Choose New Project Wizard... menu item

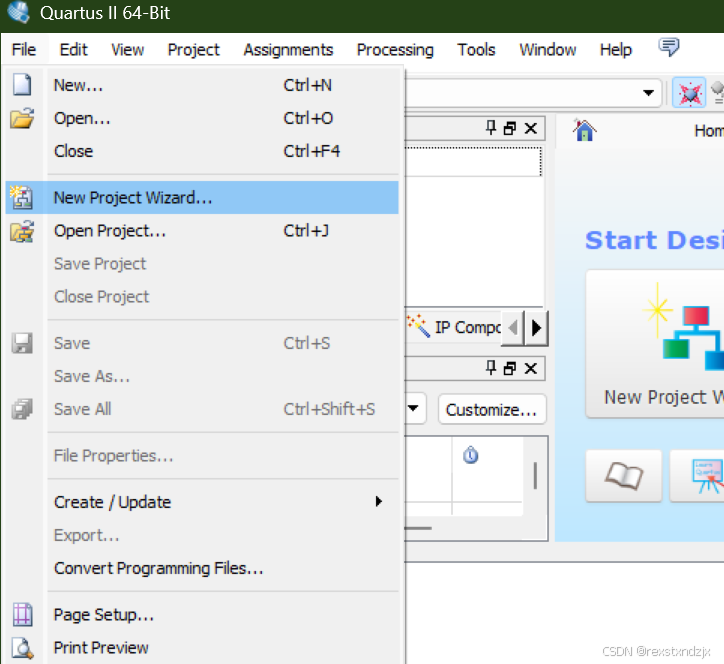[x=202, y=198]
